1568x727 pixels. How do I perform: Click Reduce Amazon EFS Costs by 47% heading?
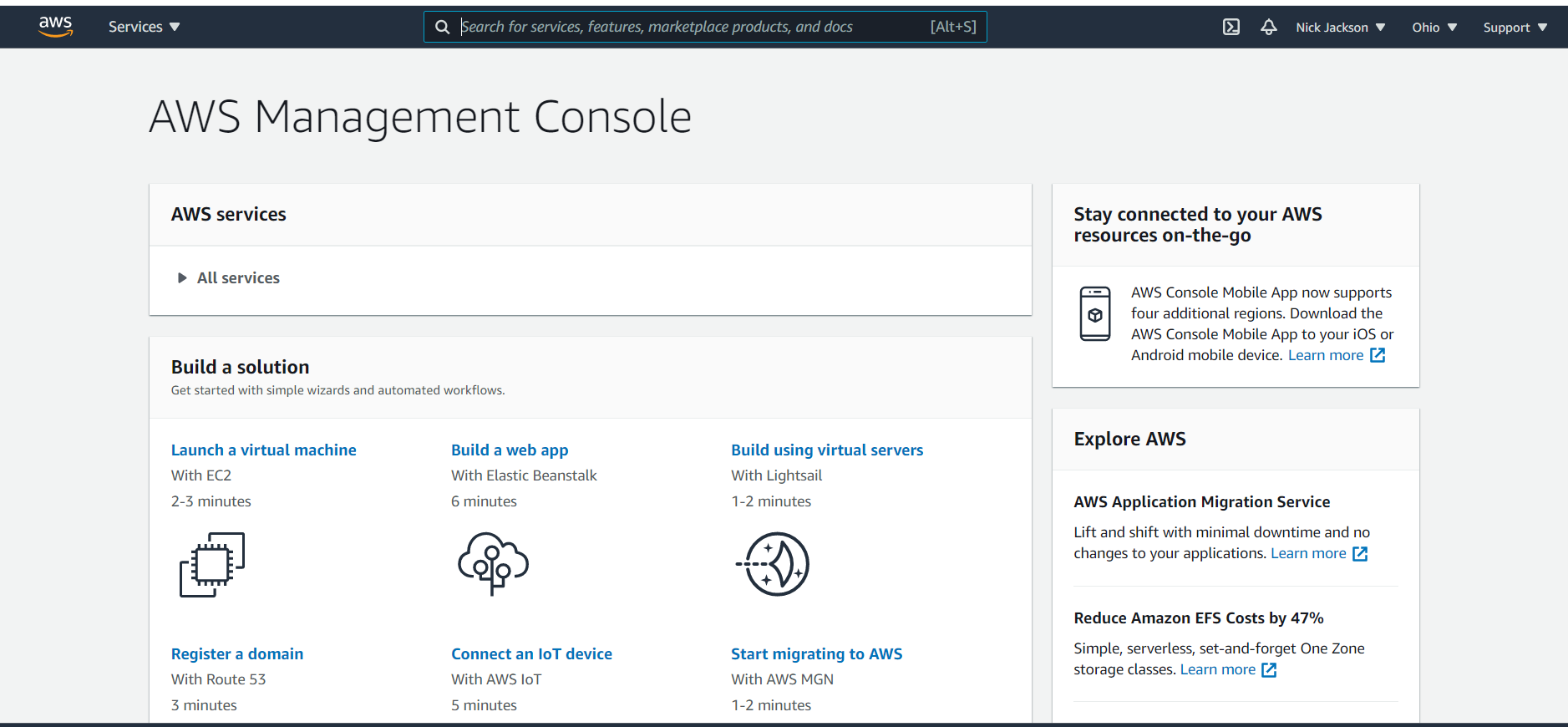(x=1199, y=618)
